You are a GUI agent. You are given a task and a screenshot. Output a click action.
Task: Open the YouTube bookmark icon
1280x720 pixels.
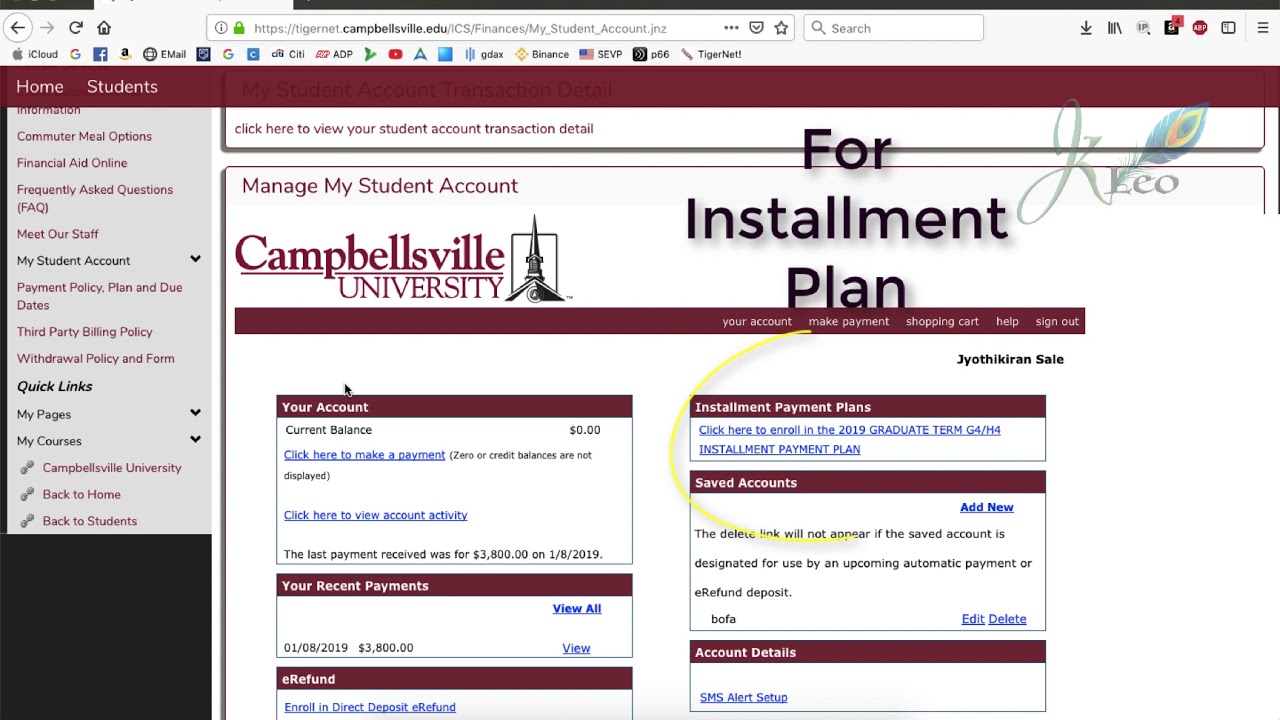395,54
